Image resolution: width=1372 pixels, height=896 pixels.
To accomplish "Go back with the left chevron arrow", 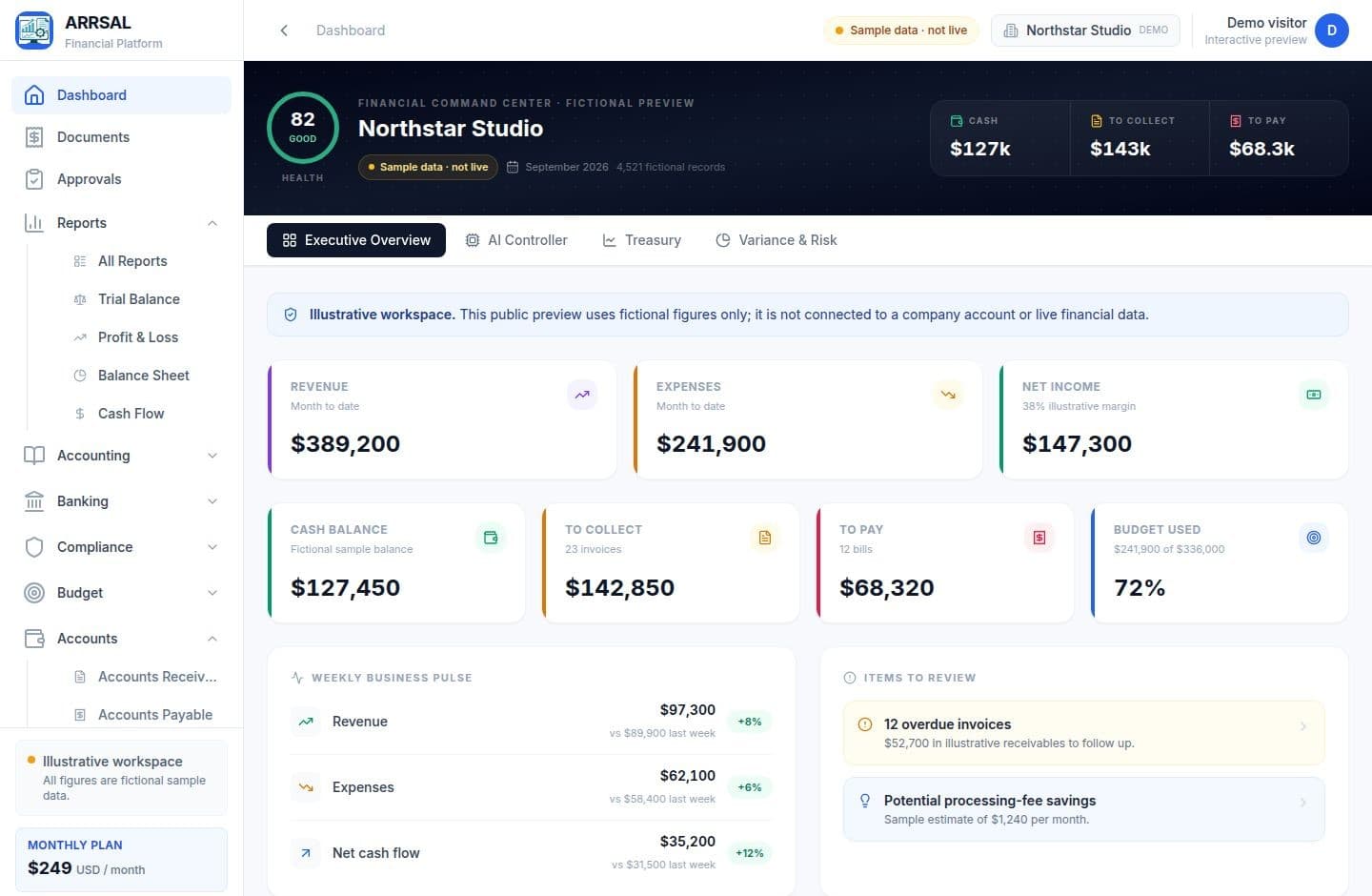I will 284,31.
